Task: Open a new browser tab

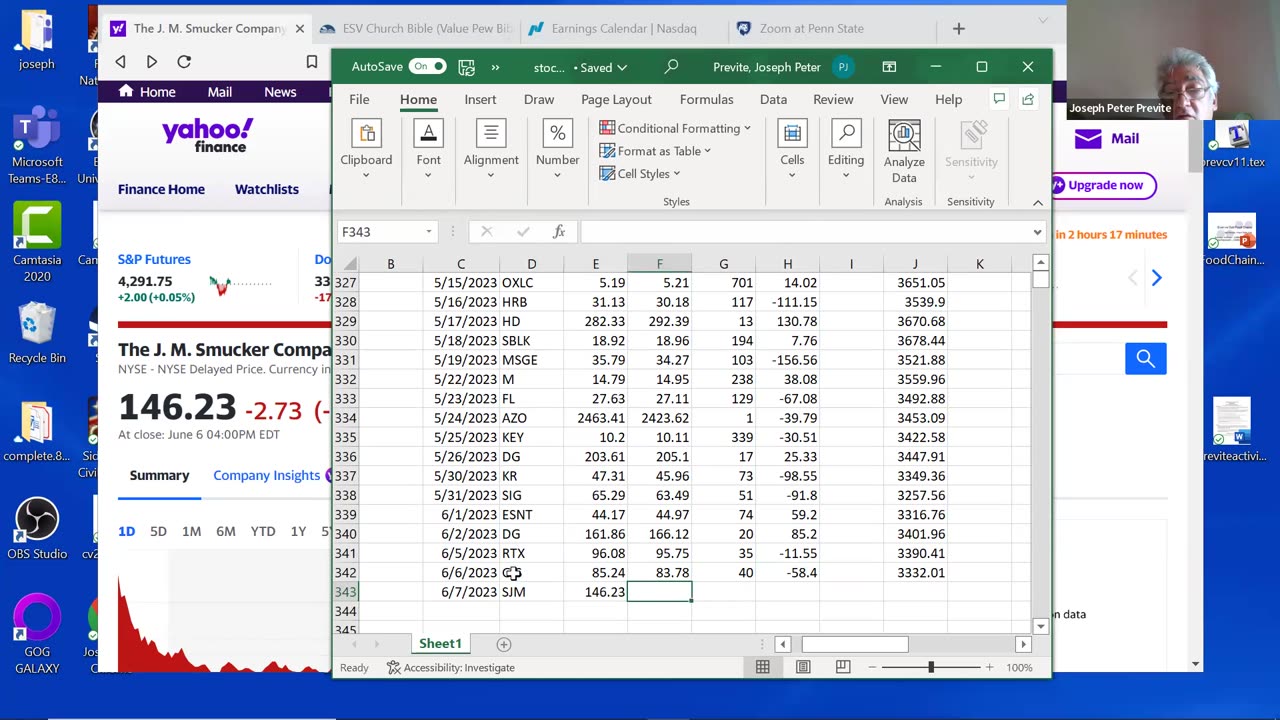Action: [959, 29]
